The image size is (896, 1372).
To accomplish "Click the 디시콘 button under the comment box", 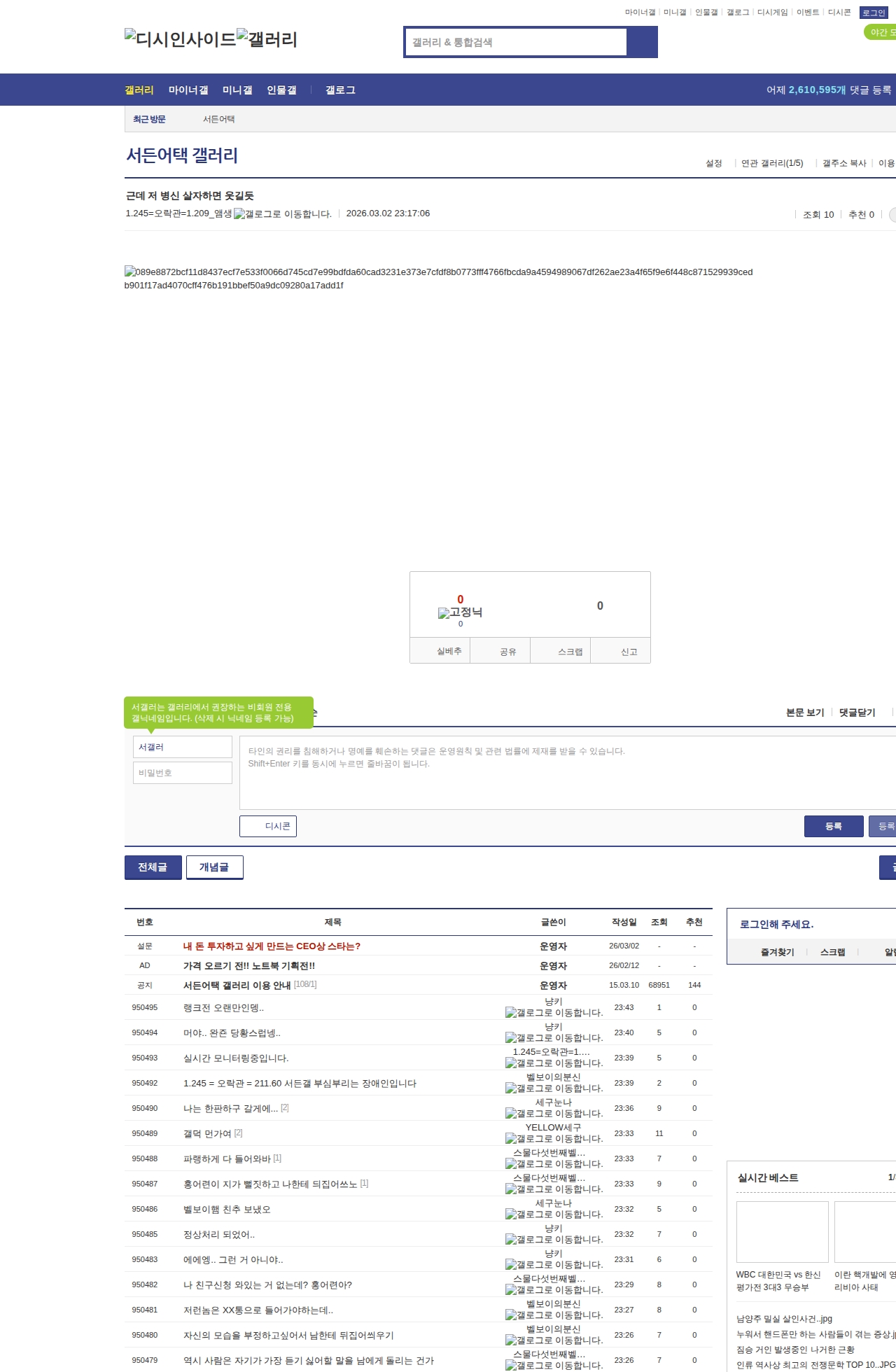I will [x=268, y=826].
